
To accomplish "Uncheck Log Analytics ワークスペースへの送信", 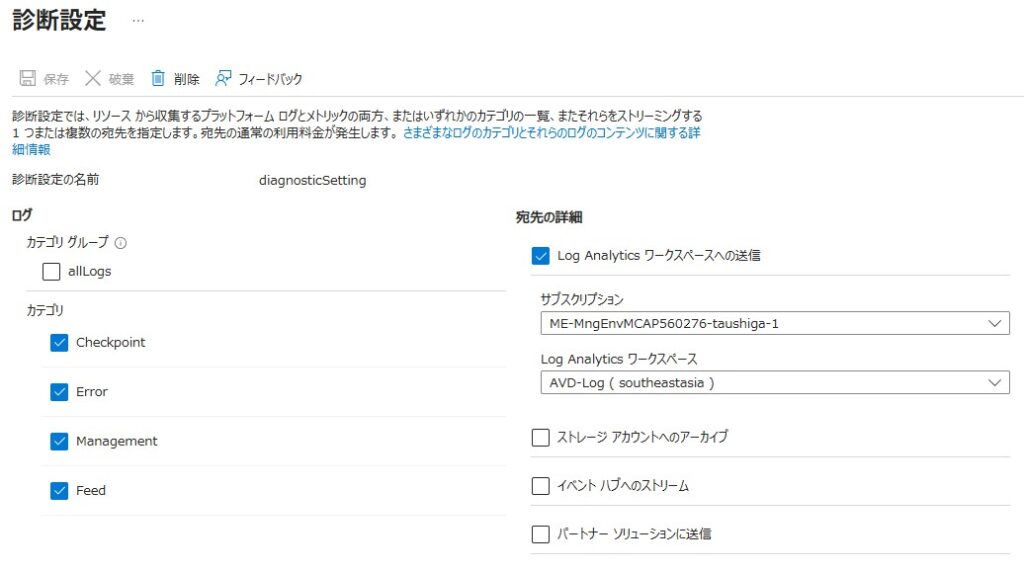I will pos(541,256).
